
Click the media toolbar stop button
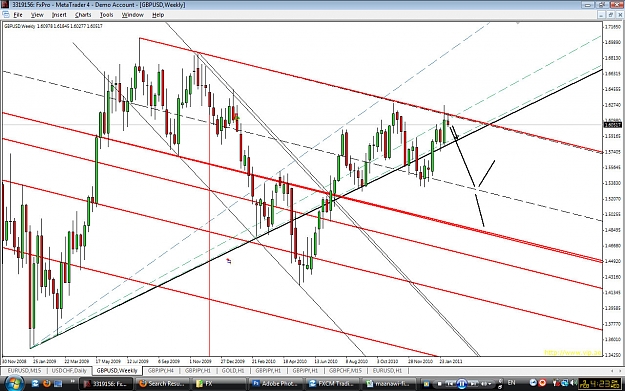point(440,384)
